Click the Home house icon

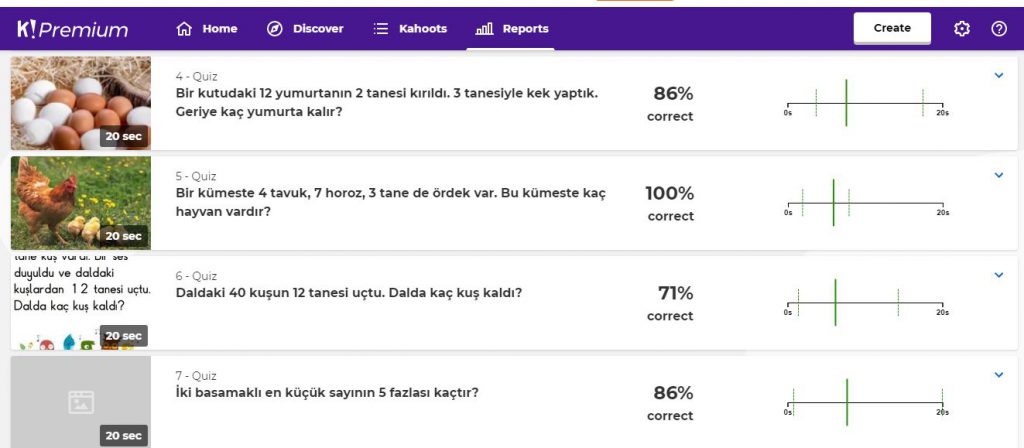tap(184, 29)
